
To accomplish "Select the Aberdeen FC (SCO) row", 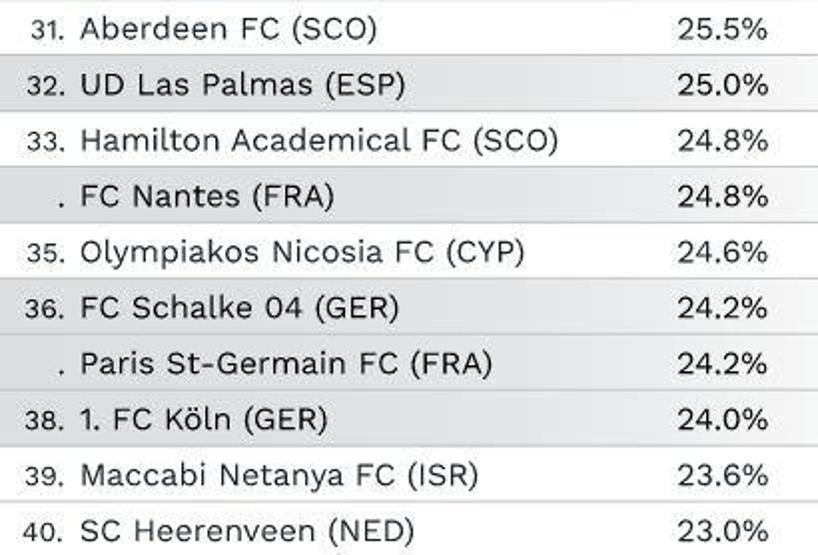I will pyautogui.click(x=409, y=28).
